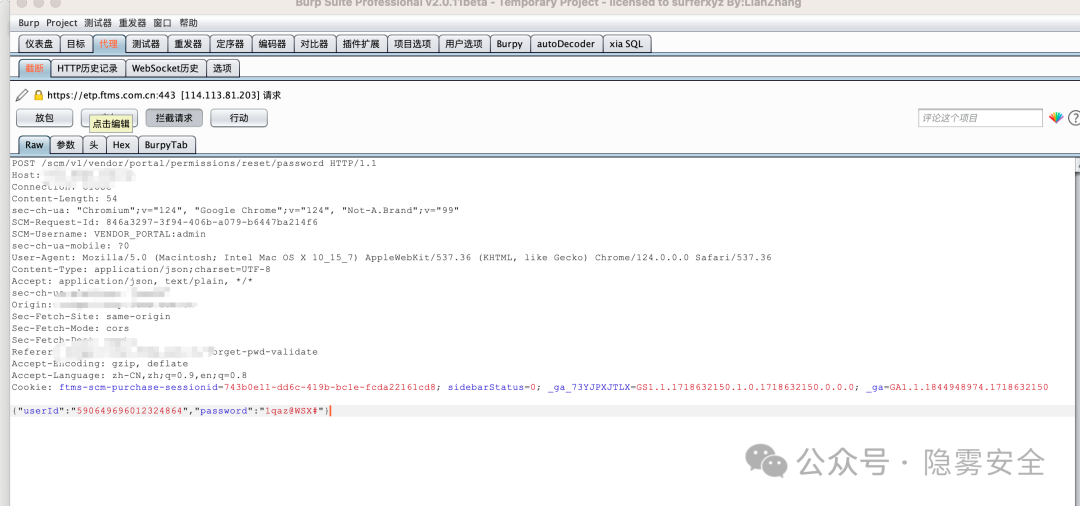Switch to the 仪表盘 tab

[39, 44]
